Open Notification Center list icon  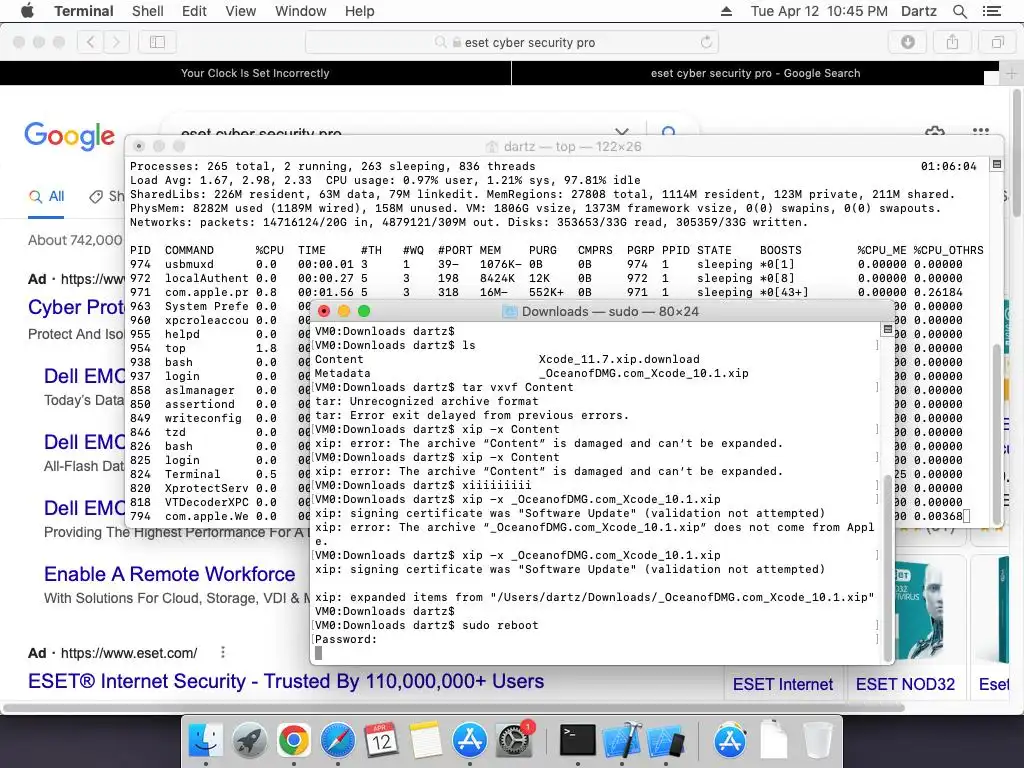click(991, 11)
